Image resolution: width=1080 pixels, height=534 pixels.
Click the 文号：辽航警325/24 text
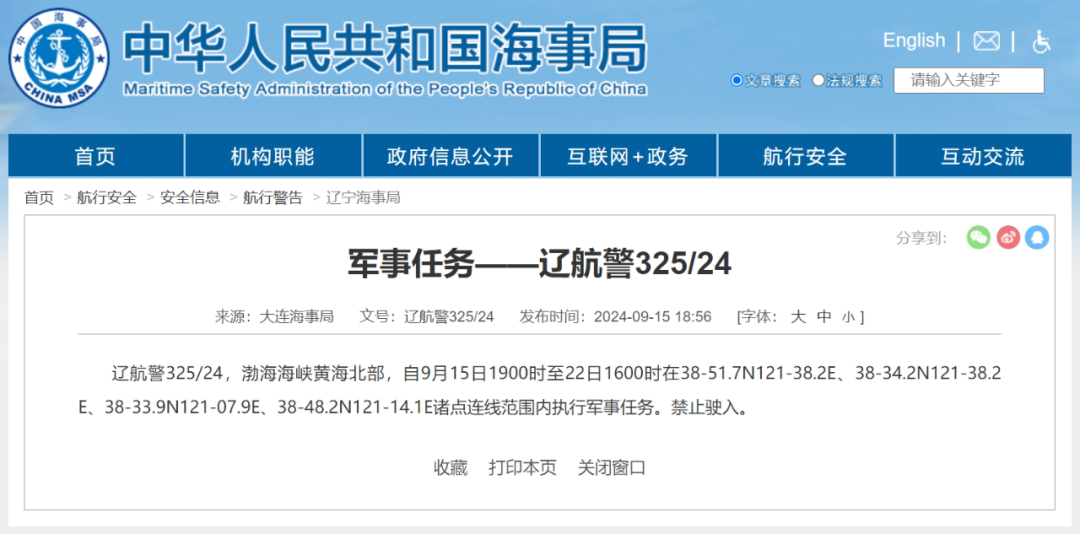click(426, 317)
